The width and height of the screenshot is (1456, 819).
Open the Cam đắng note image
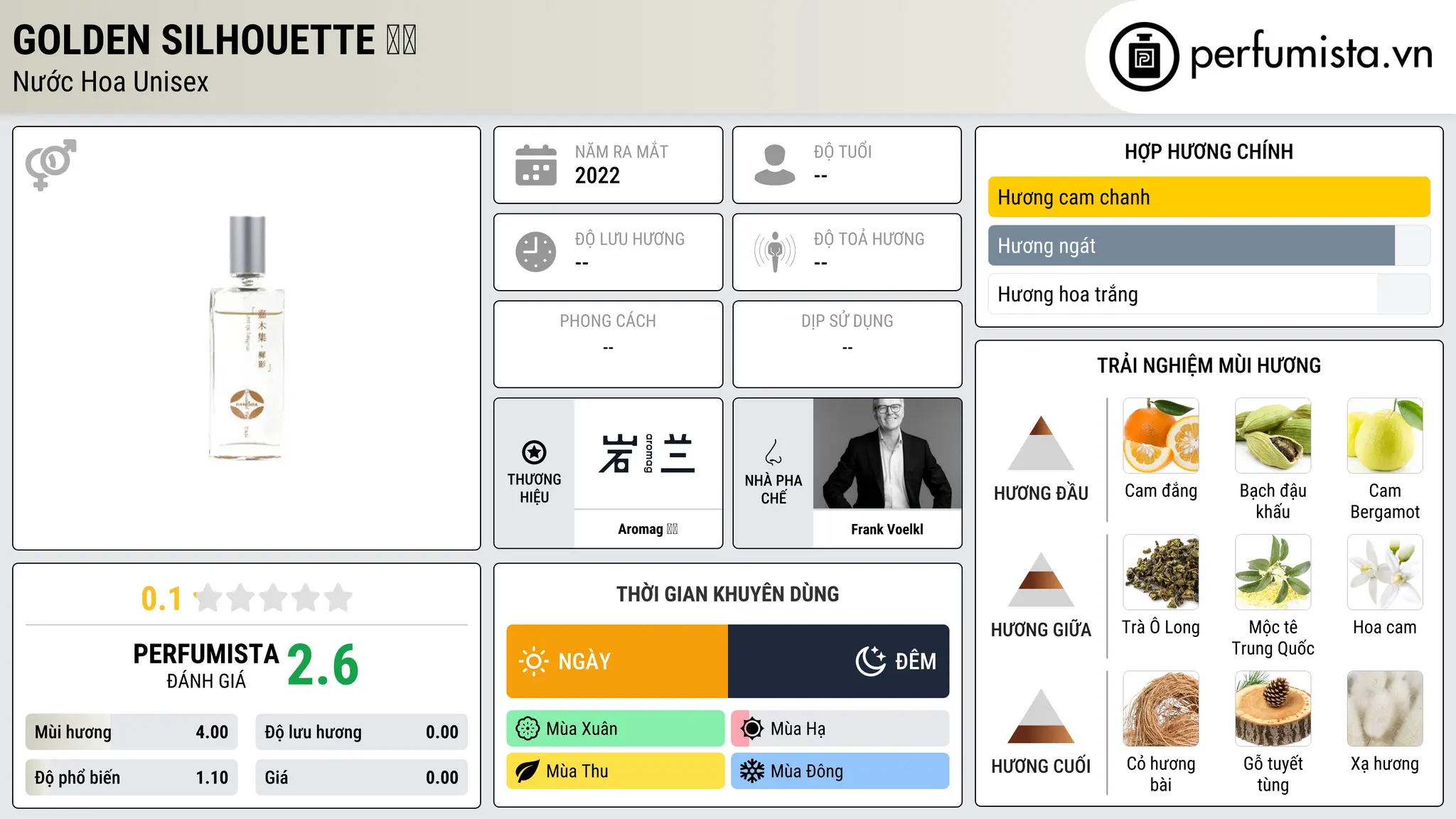[1161, 436]
